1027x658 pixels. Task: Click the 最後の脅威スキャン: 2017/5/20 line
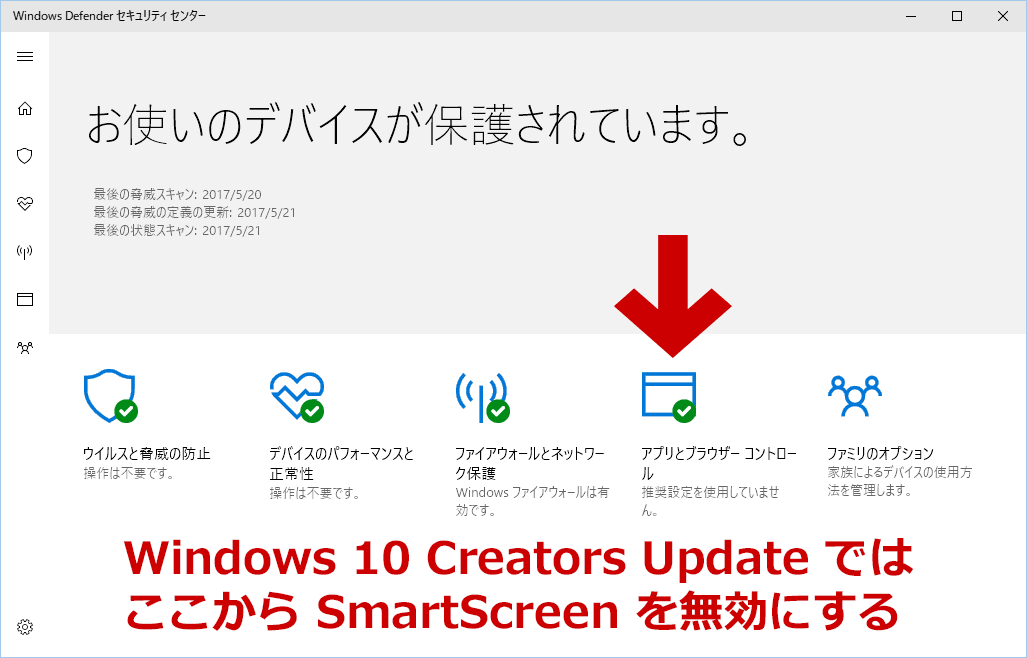click(177, 194)
